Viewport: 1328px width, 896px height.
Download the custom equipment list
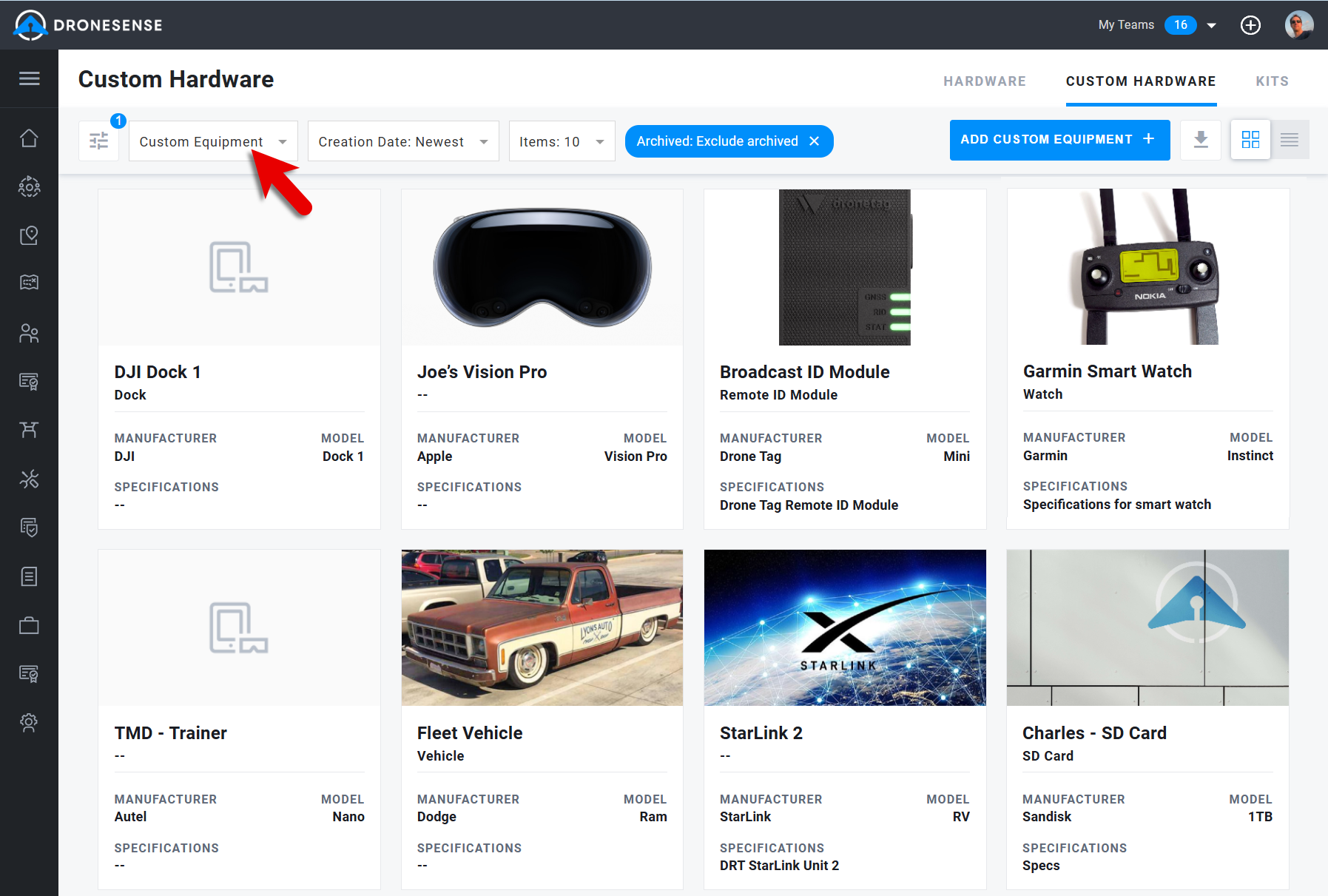coord(1201,140)
